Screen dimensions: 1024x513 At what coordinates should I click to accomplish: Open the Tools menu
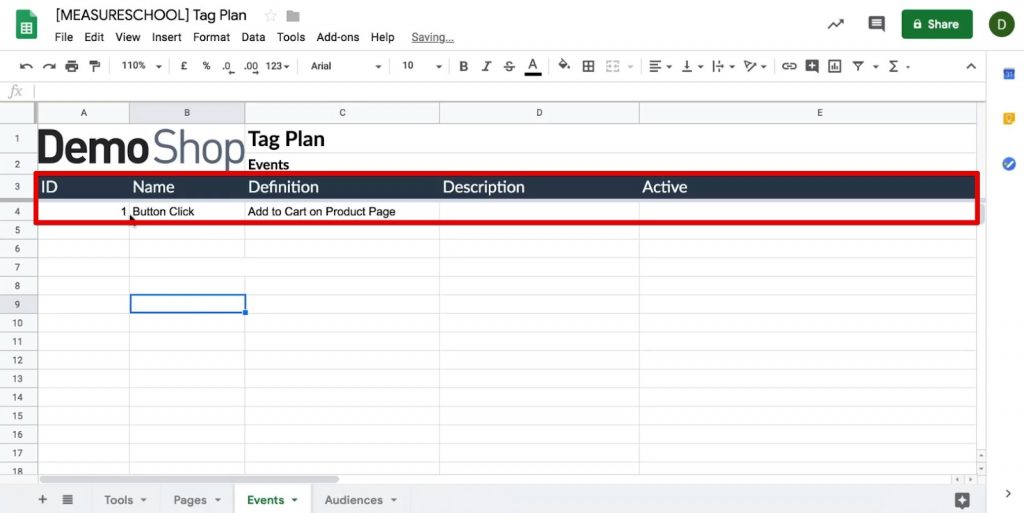(x=291, y=37)
